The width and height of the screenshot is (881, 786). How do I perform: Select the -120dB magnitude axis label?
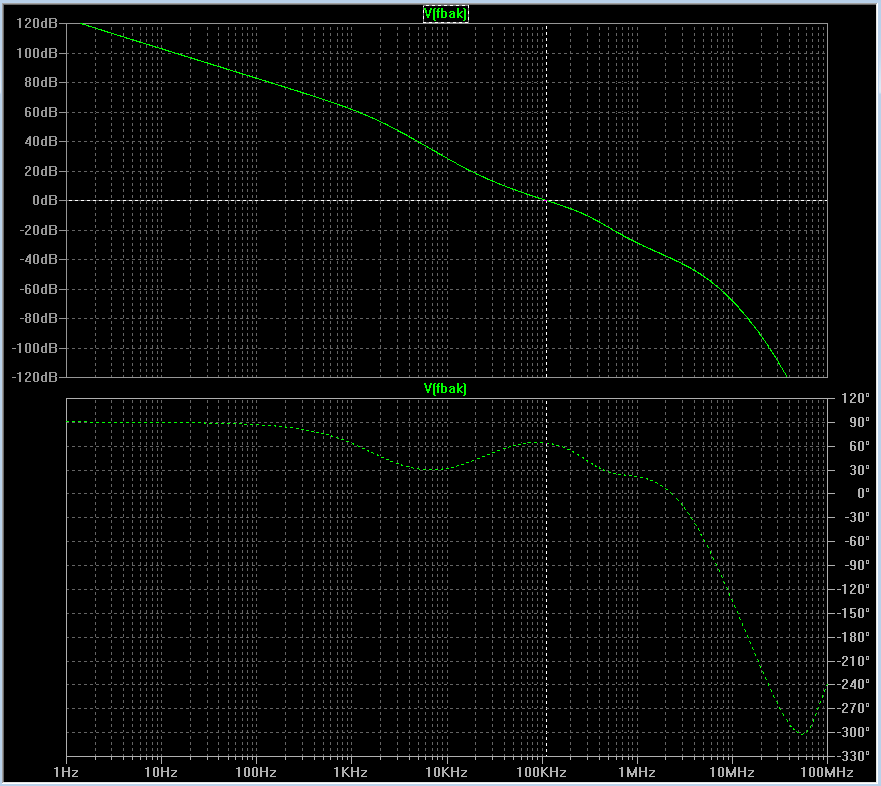[34, 378]
